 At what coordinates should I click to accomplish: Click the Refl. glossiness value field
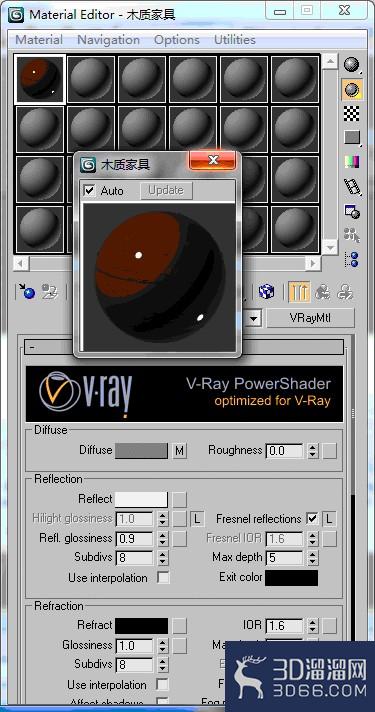[x=134, y=539]
